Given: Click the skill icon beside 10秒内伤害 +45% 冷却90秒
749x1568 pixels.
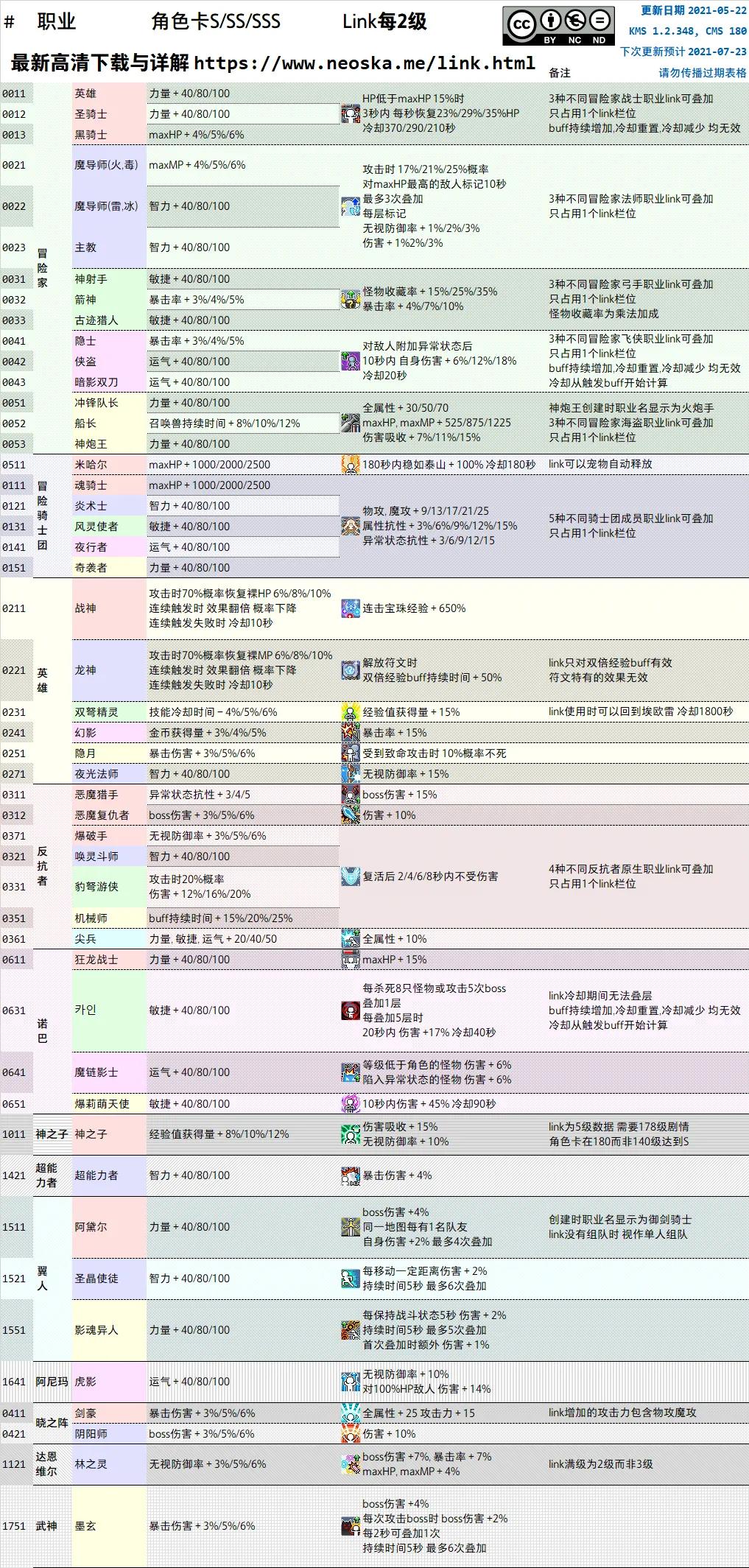Looking at the screenshot, I should click(x=351, y=1104).
